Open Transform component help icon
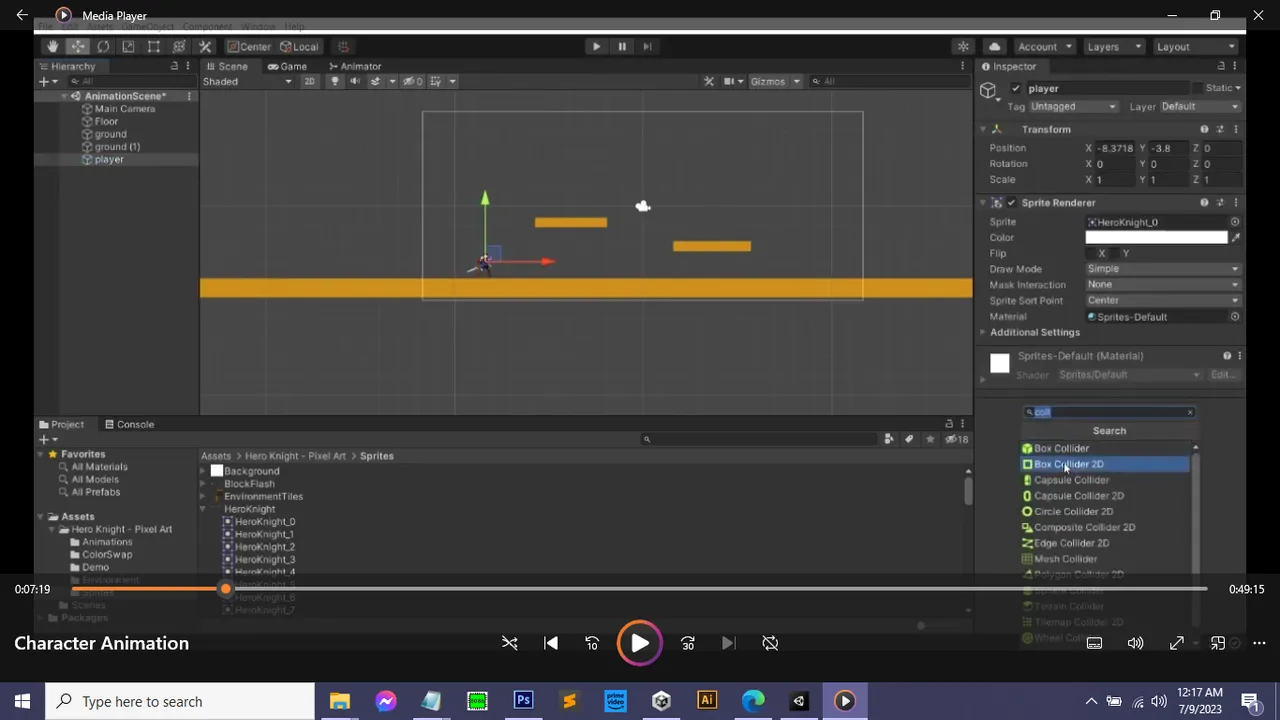Image resolution: width=1280 pixels, height=720 pixels. [x=1204, y=130]
